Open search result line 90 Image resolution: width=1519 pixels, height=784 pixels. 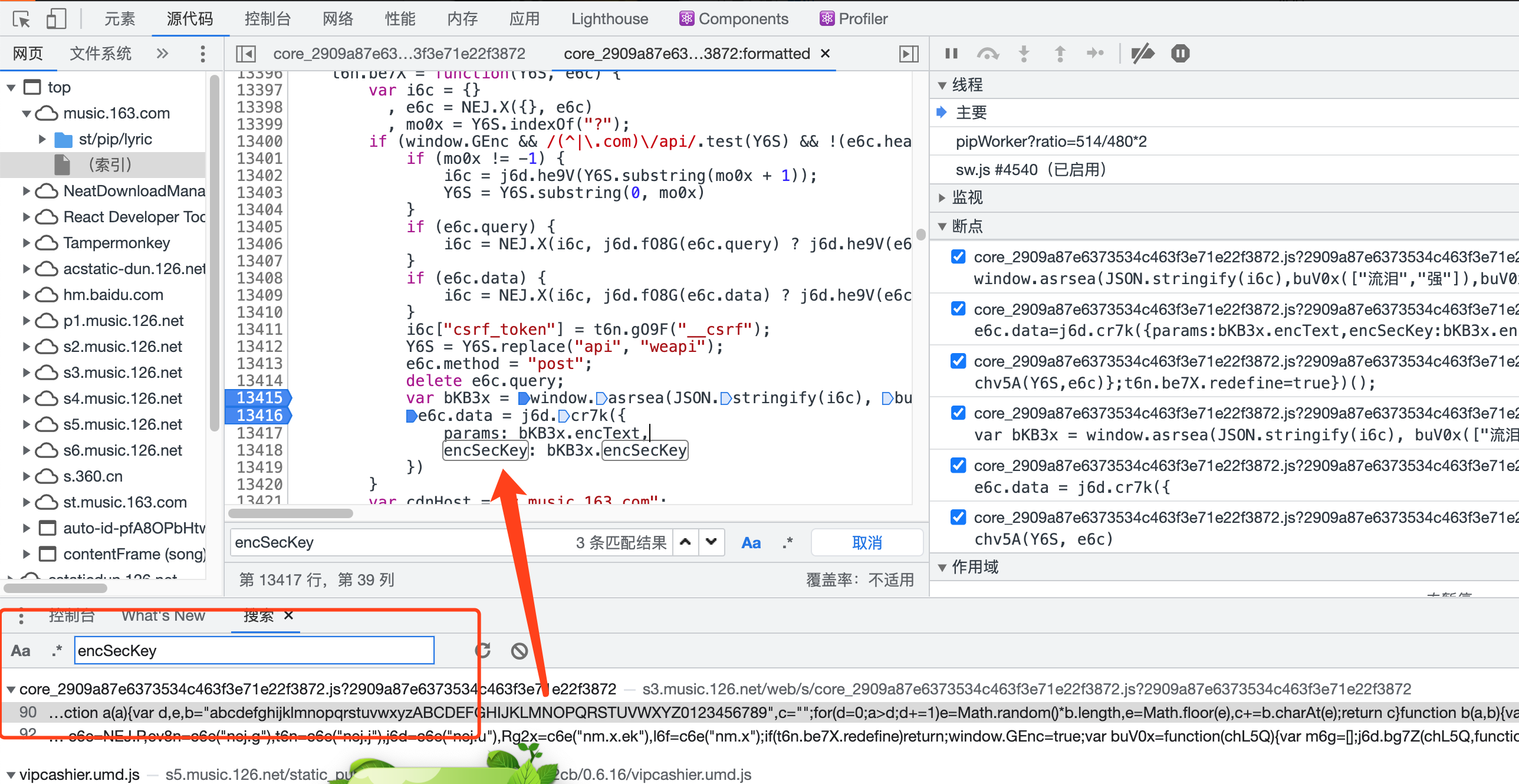tap(759, 713)
